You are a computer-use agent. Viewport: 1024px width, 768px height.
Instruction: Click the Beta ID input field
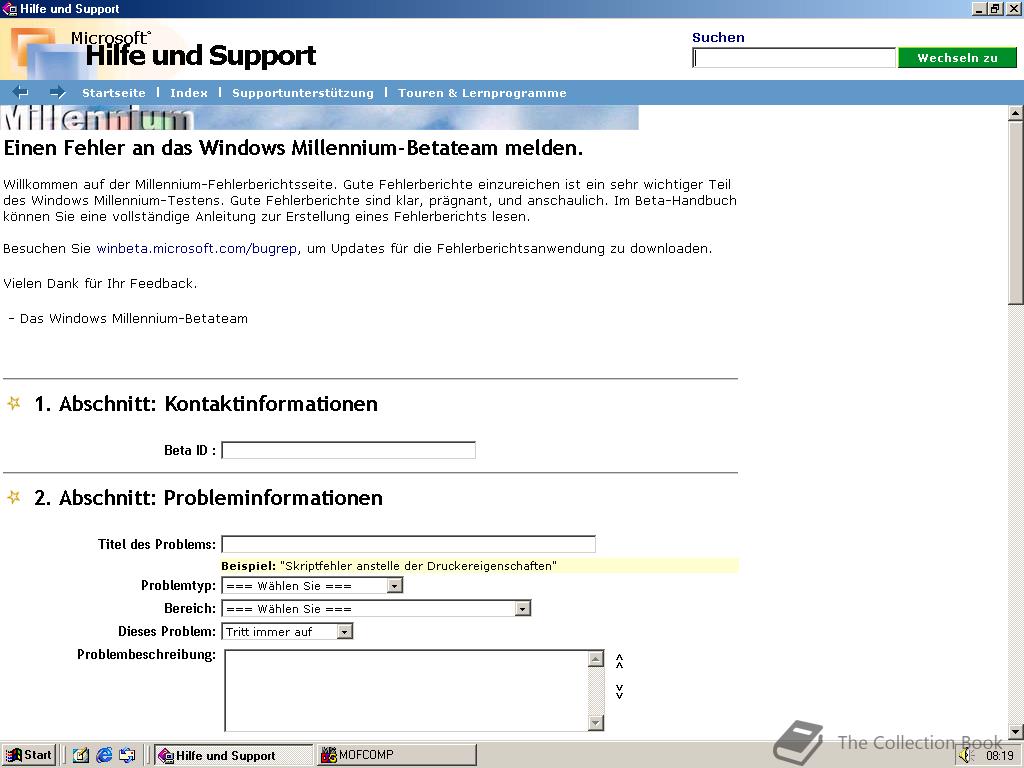[349, 450]
